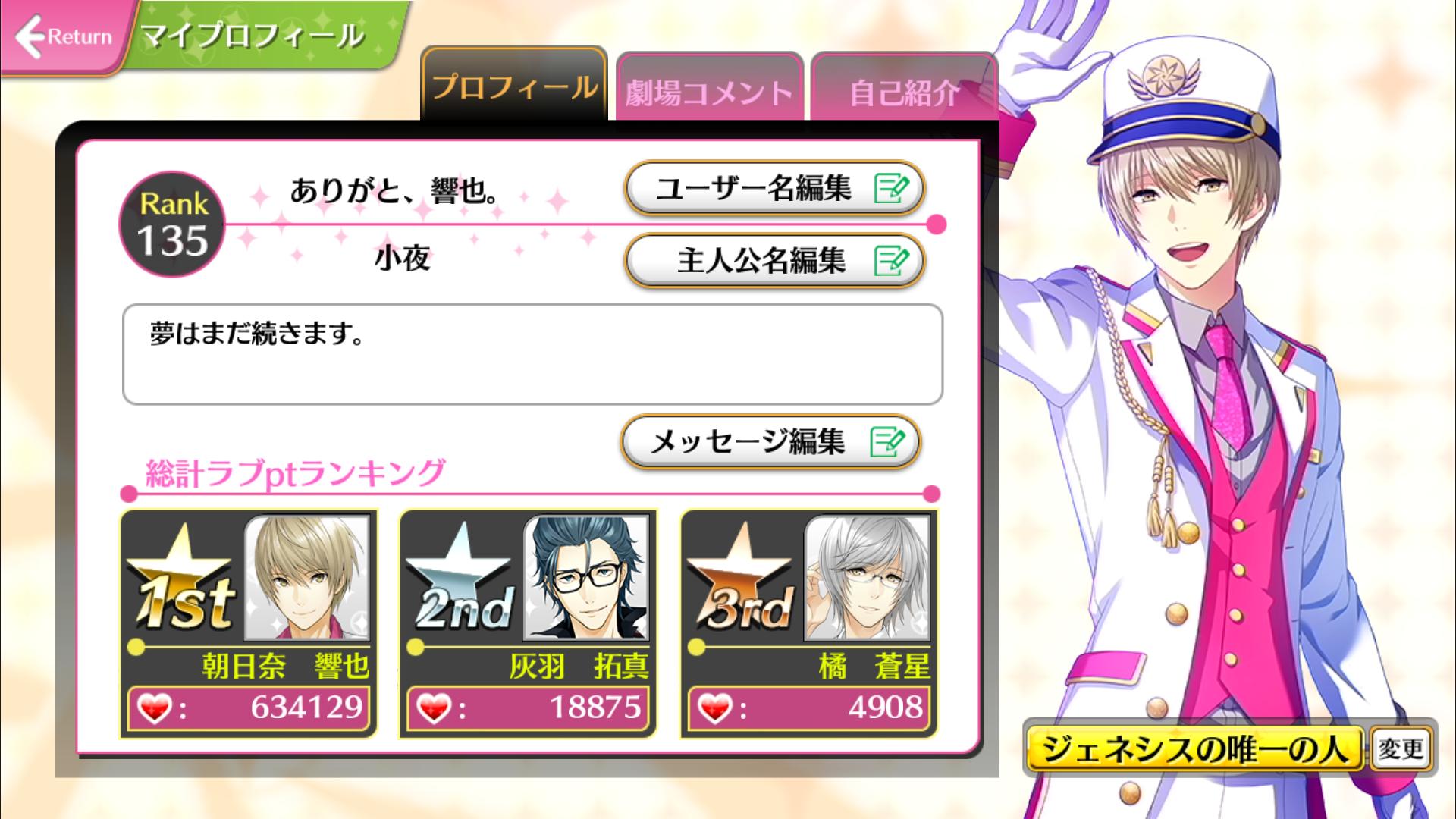
Task: Click the message box reading 夢はまだ続きます。
Action: 532,354
